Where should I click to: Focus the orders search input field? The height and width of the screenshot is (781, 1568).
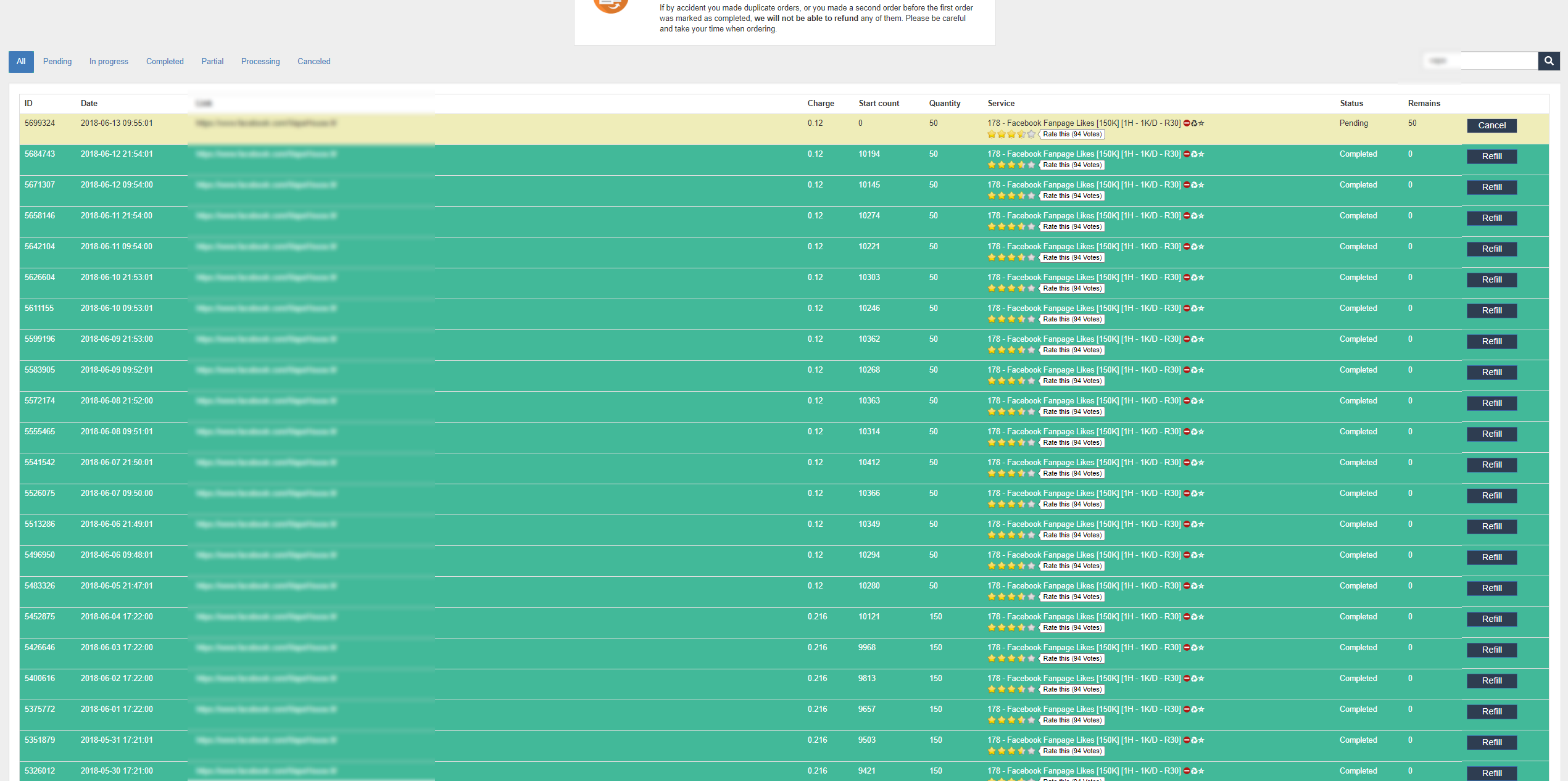1481,60
